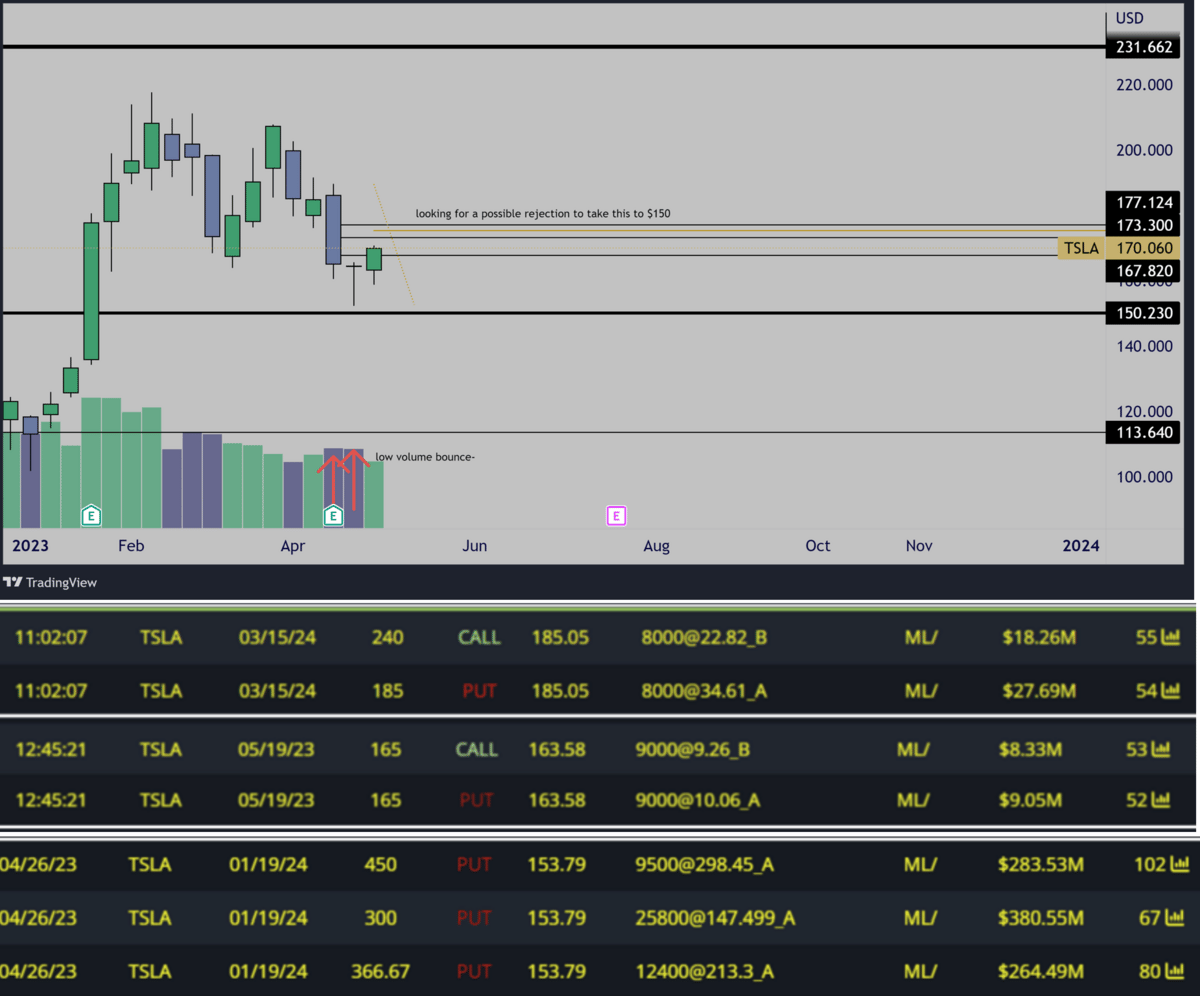
Task: Click 03/15/24 expiry in the 240 strike row
Action: pos(277,637)
